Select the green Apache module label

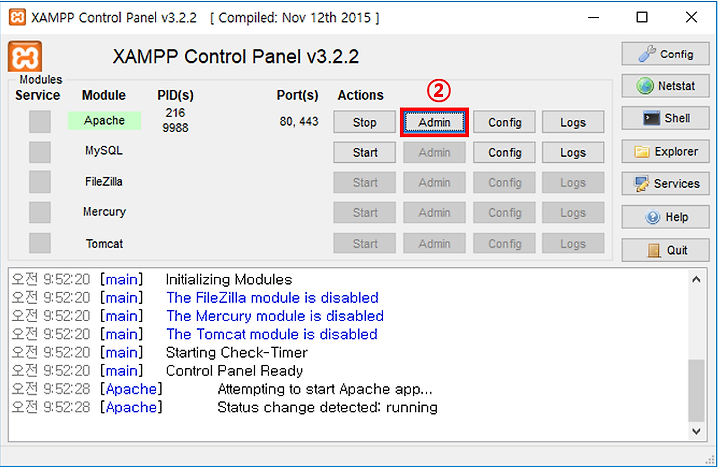pyautogui.click(x=104, y=120)
